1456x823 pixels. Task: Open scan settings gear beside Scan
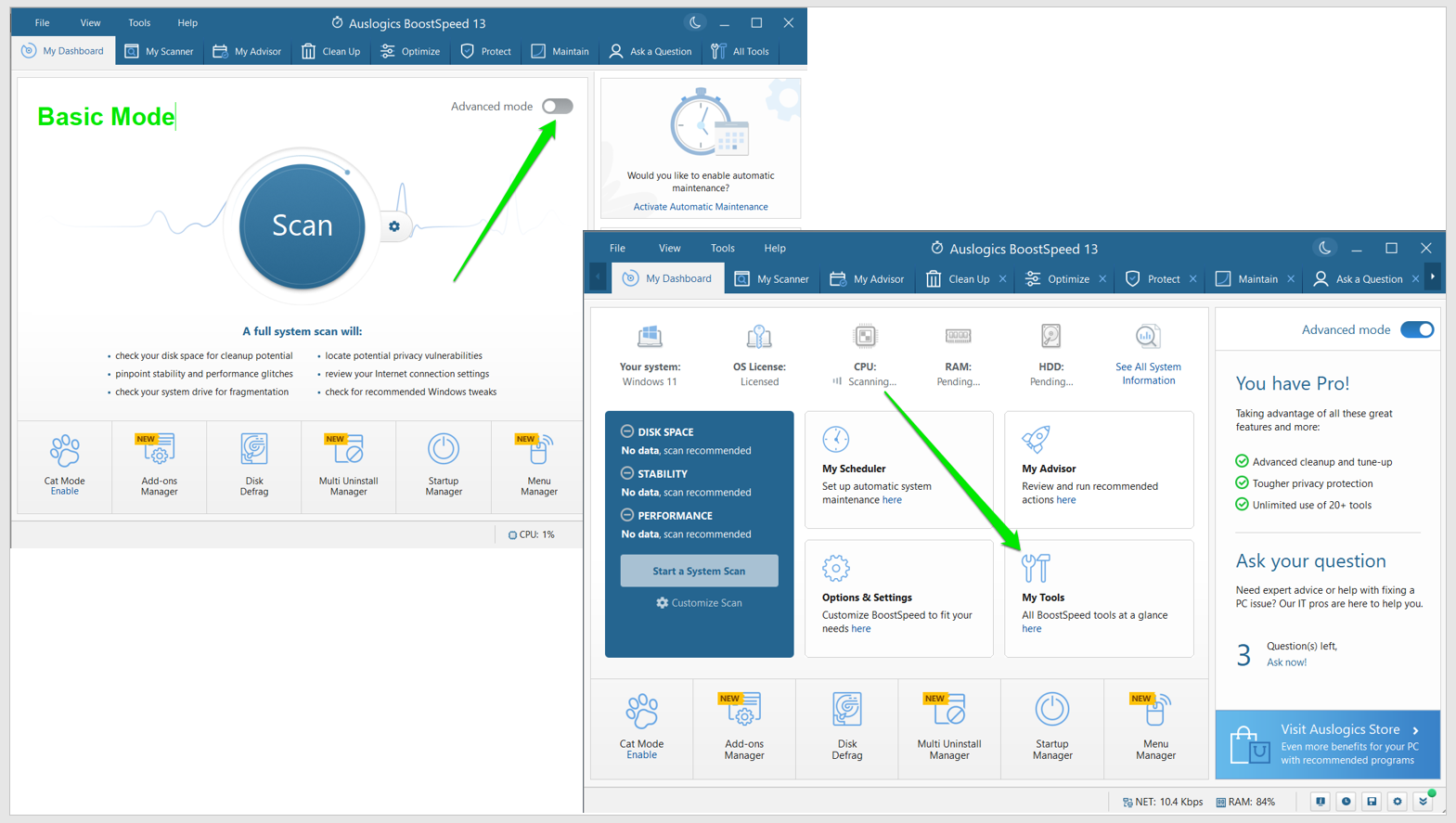click(x=394, y=226)
